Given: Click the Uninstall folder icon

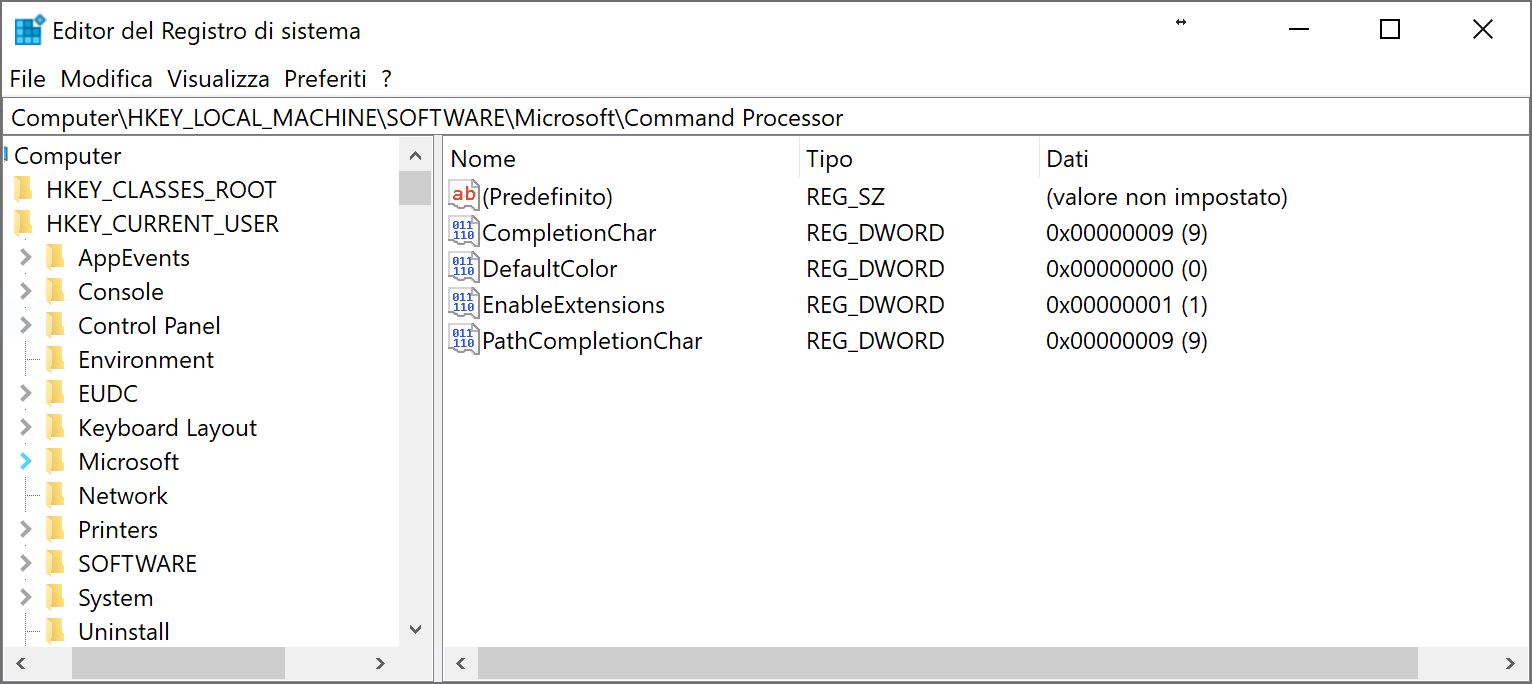Looking at the screenshot, I should click(56, 632).
